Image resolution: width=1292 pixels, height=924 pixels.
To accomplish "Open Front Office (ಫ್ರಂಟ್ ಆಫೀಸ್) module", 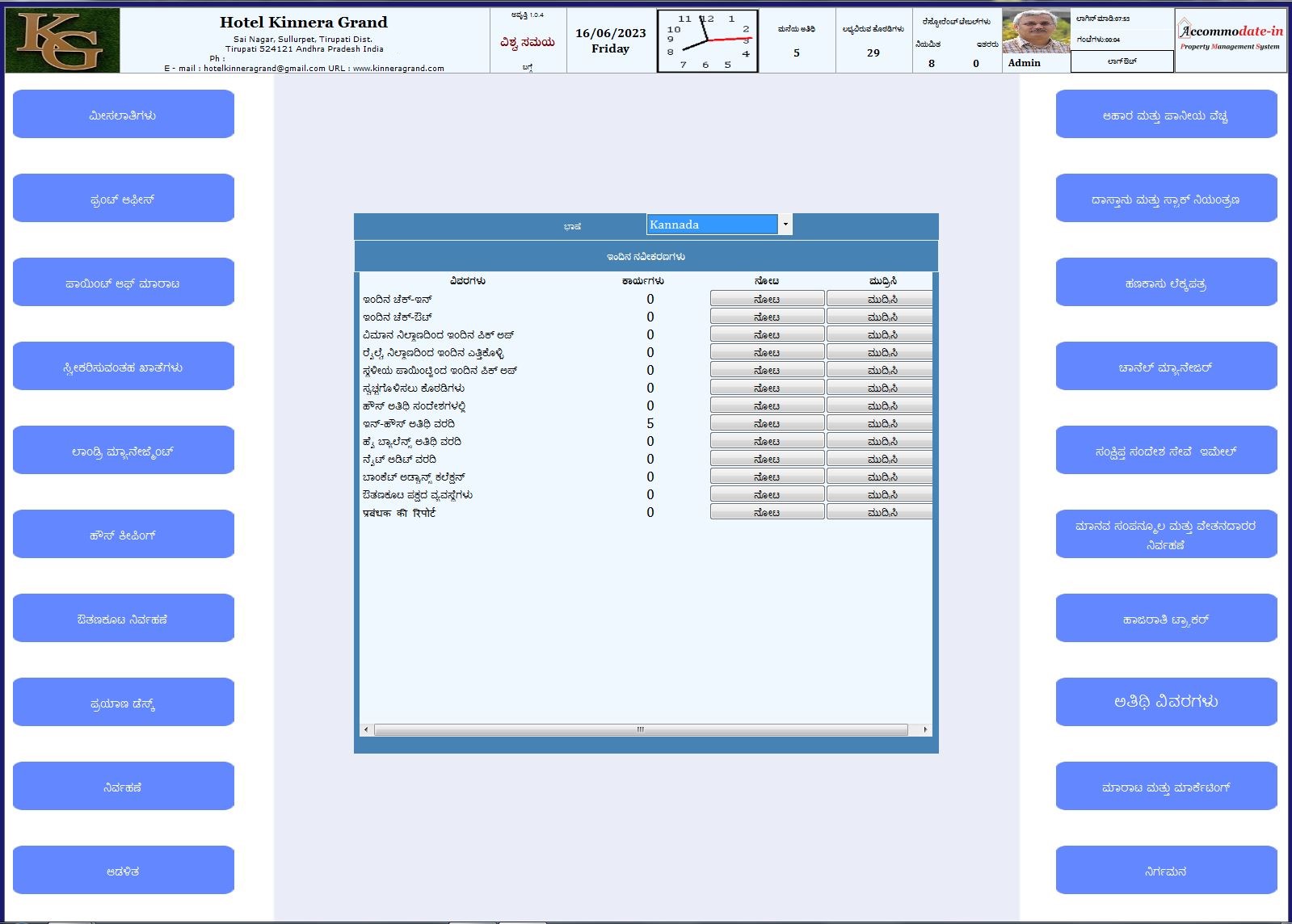I will pyautogui.click(x=124, y=198).
